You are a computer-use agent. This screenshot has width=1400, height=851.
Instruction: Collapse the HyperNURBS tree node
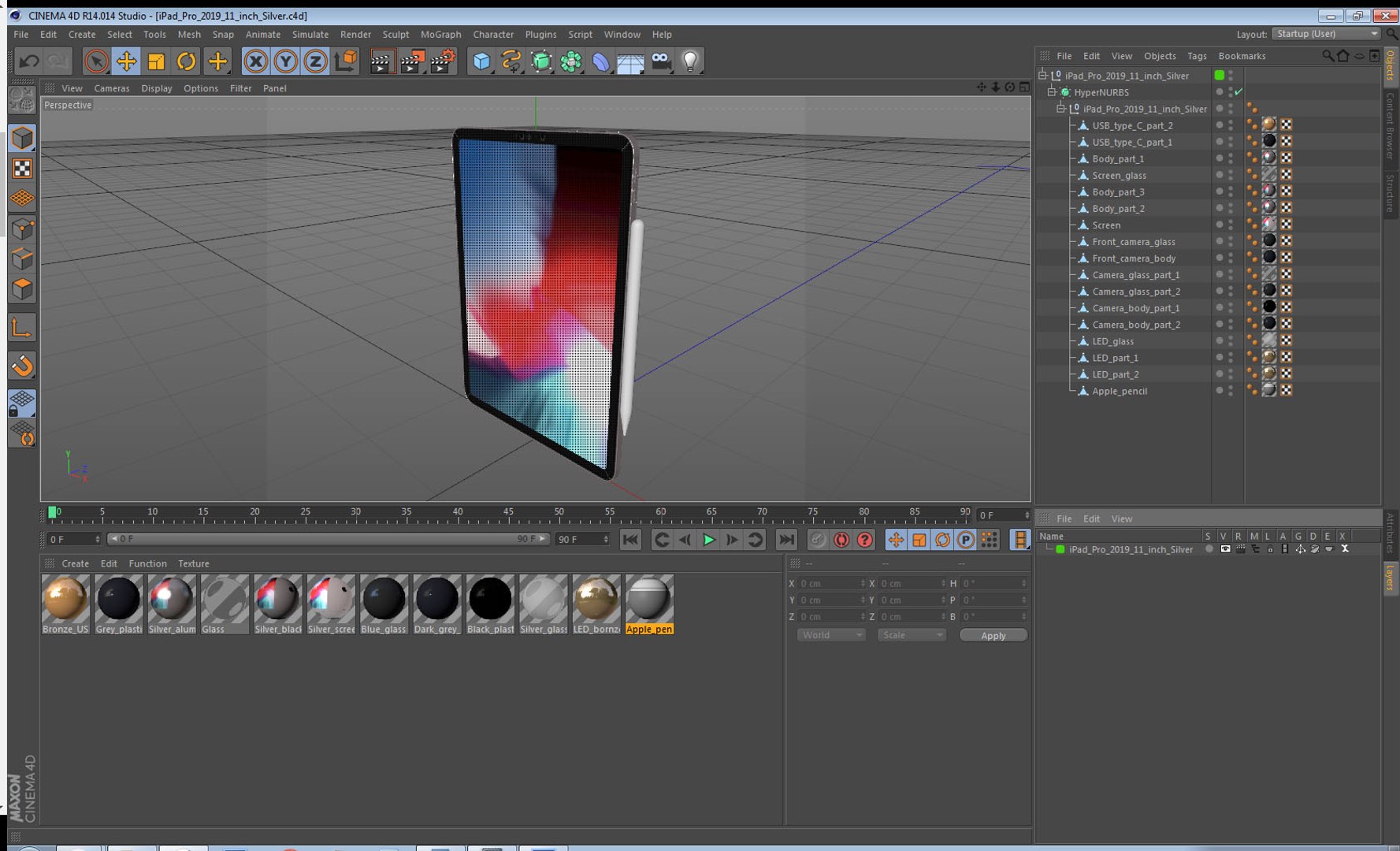tap(1052, 92)
